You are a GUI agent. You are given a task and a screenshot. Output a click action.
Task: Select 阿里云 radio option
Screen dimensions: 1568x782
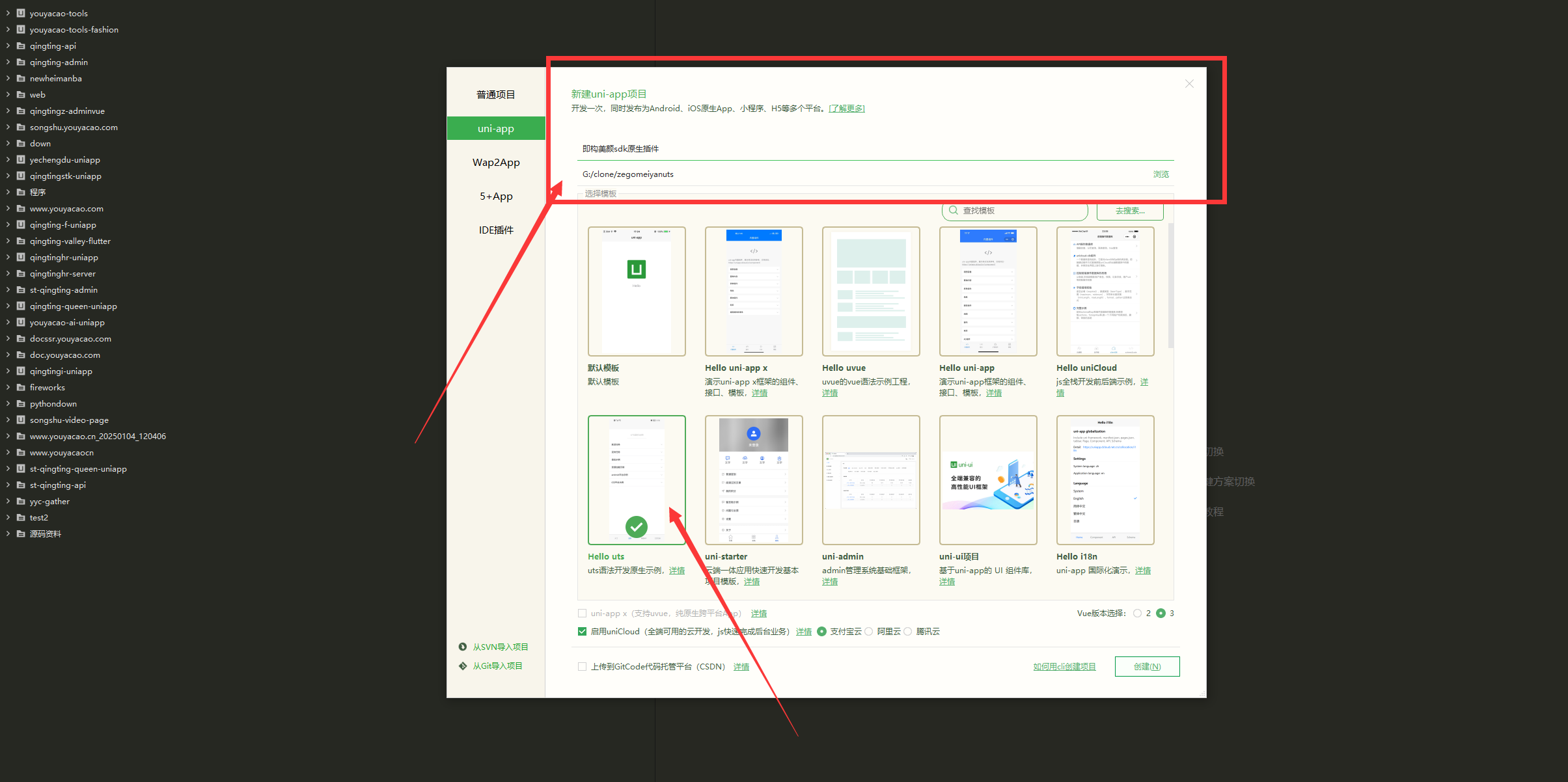[x=868, y=631]
